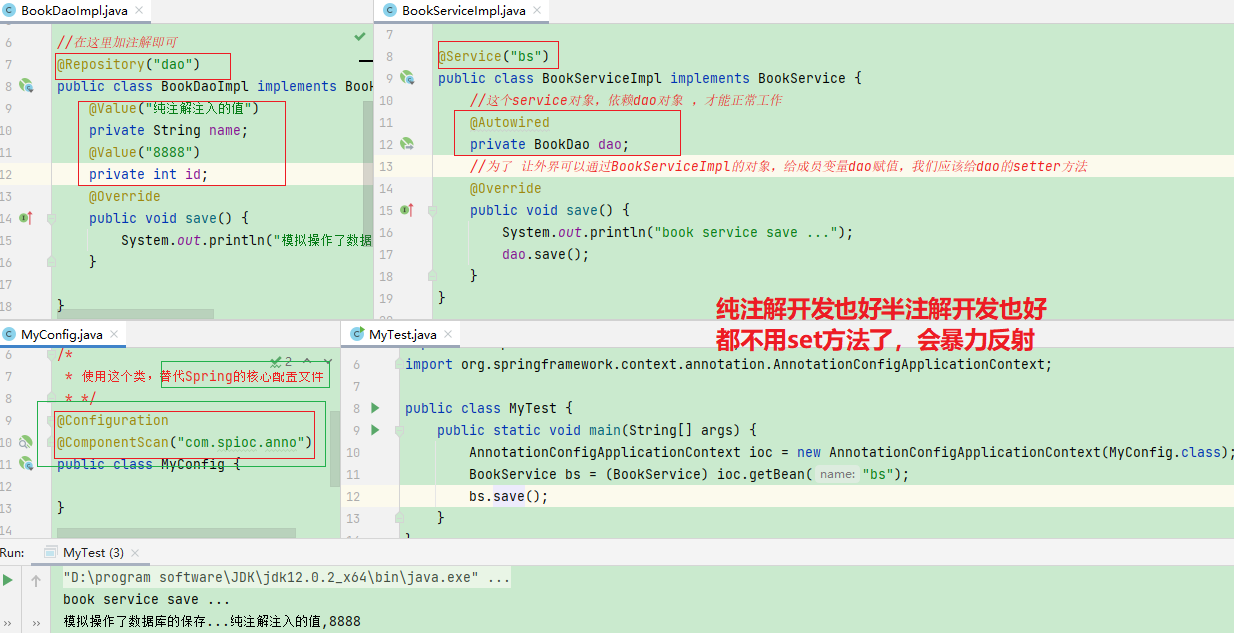Click 'private String name;' in BookDaoImpl
This screenshot has width=1234, height=633.
(x=169, y=130)
